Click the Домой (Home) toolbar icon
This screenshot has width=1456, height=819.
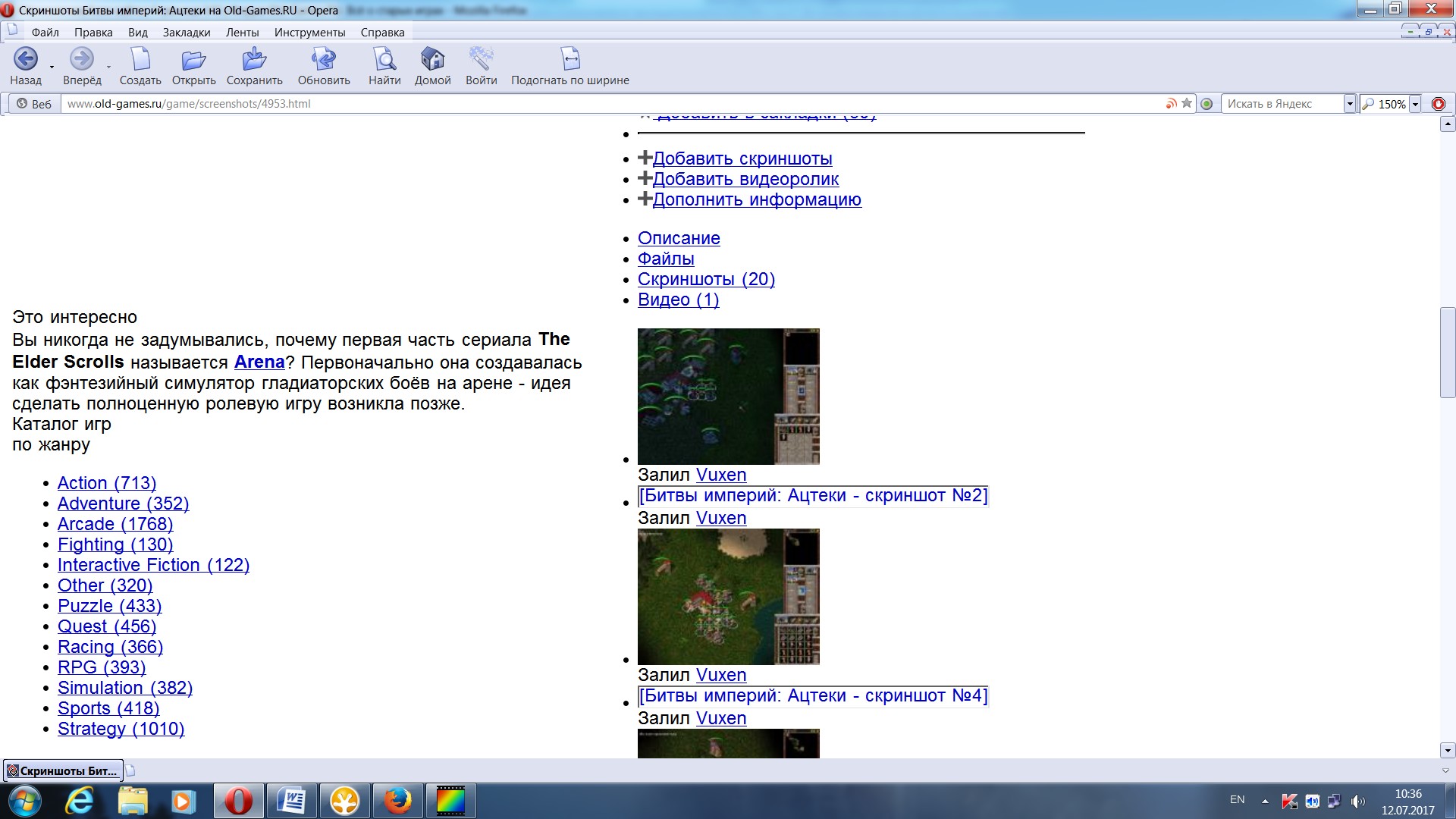432,59
